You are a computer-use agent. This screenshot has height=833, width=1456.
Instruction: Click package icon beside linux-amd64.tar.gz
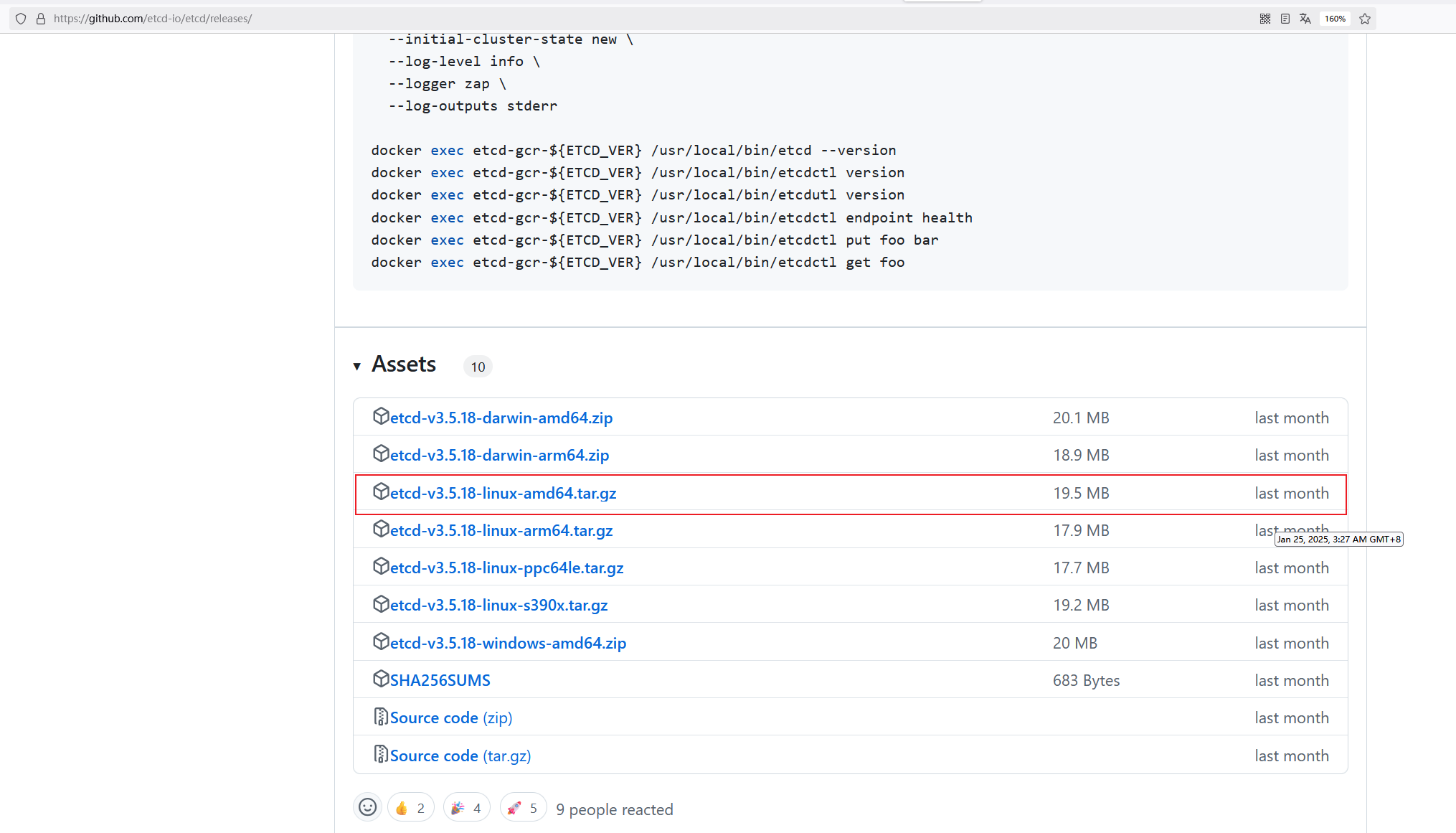[381, 491]
